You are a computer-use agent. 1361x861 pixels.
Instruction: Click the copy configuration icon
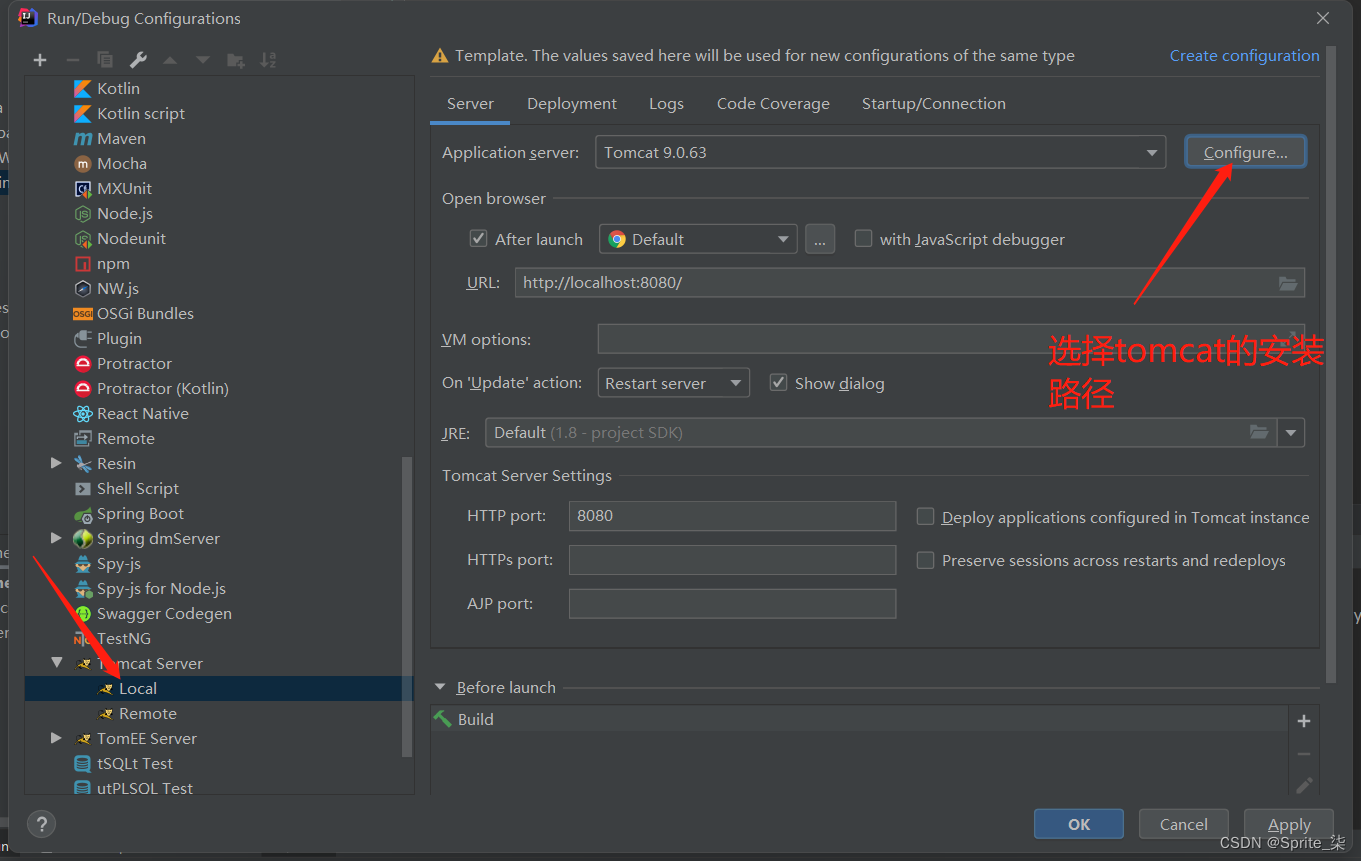coord(105,60)
